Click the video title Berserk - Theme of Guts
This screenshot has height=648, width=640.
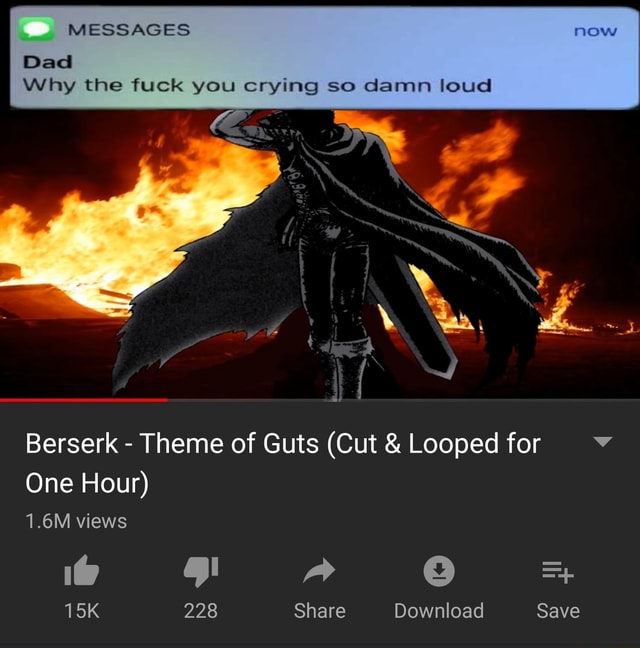click(283, 463)
